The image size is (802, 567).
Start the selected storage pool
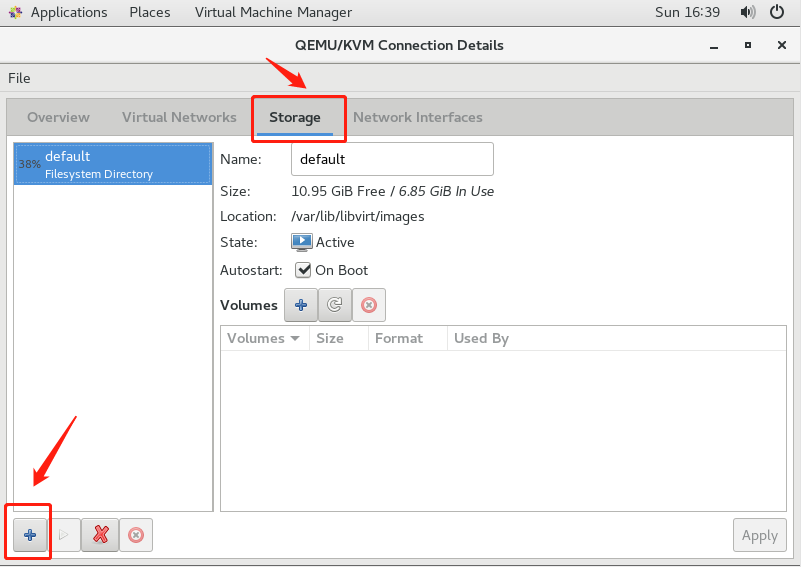tap(64, 535)
